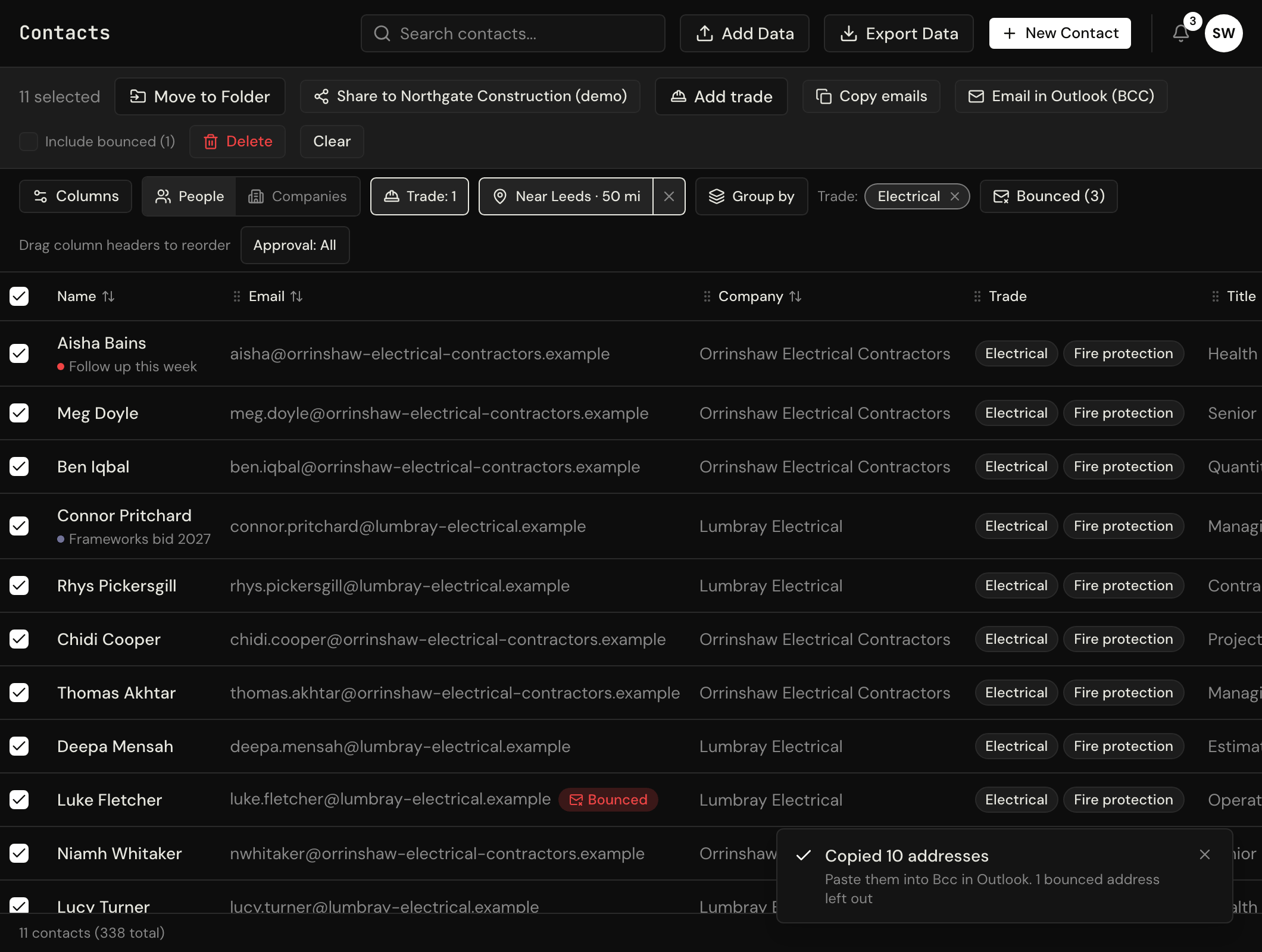Open the Approval: All dropdown

point(295,245)
